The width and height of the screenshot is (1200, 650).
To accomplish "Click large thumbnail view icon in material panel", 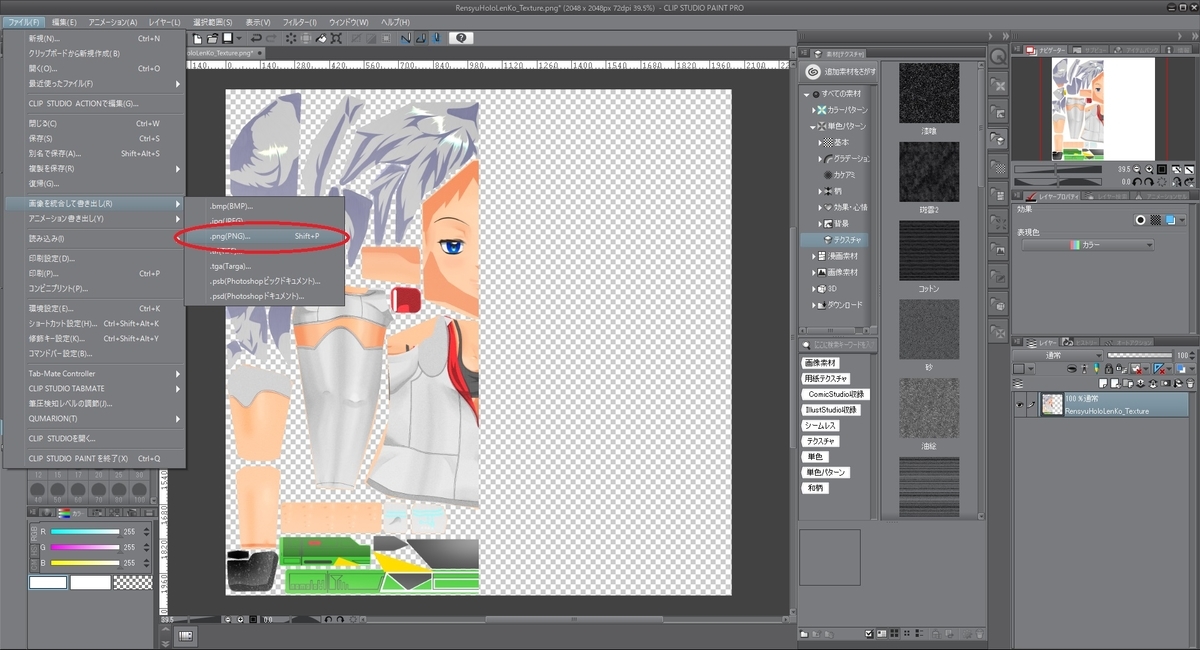I will pyautogui.click(x=894, y=634).
